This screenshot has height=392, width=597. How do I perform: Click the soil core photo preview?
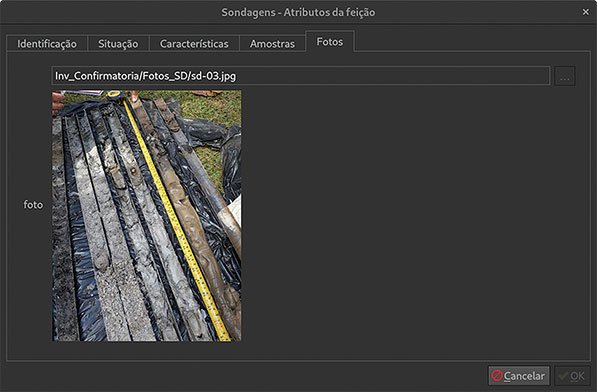147,216
